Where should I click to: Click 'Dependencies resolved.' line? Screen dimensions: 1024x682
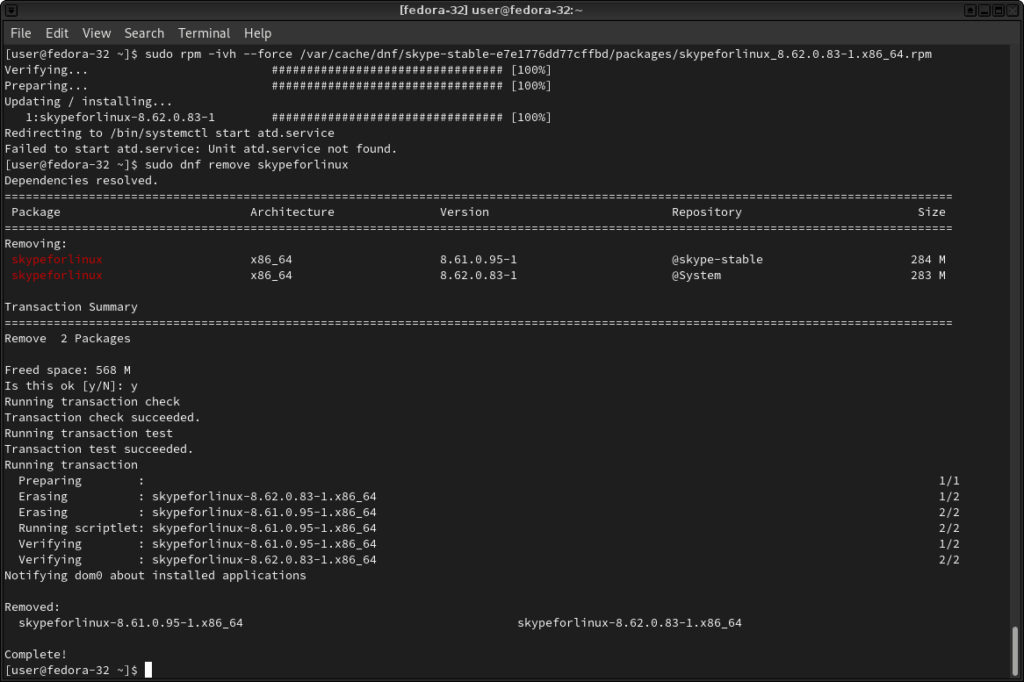(81, 180)
